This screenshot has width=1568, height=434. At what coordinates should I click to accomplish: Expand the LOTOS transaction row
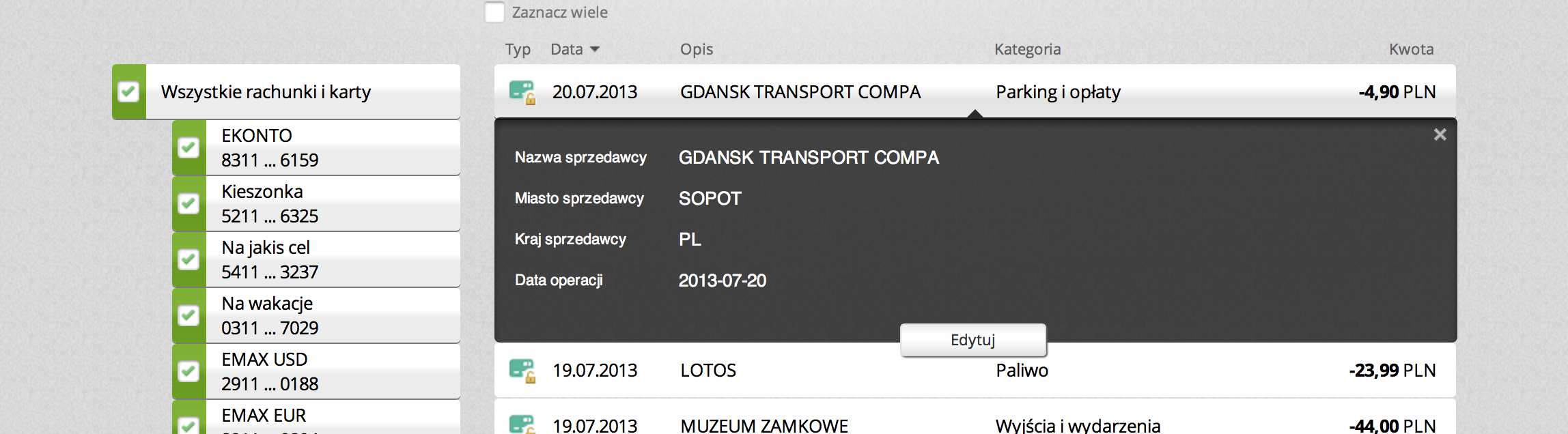(x=708, y=371)
